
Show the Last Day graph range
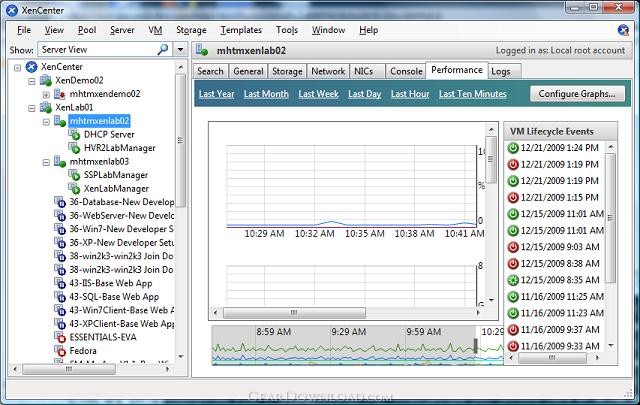pos(364,94)
